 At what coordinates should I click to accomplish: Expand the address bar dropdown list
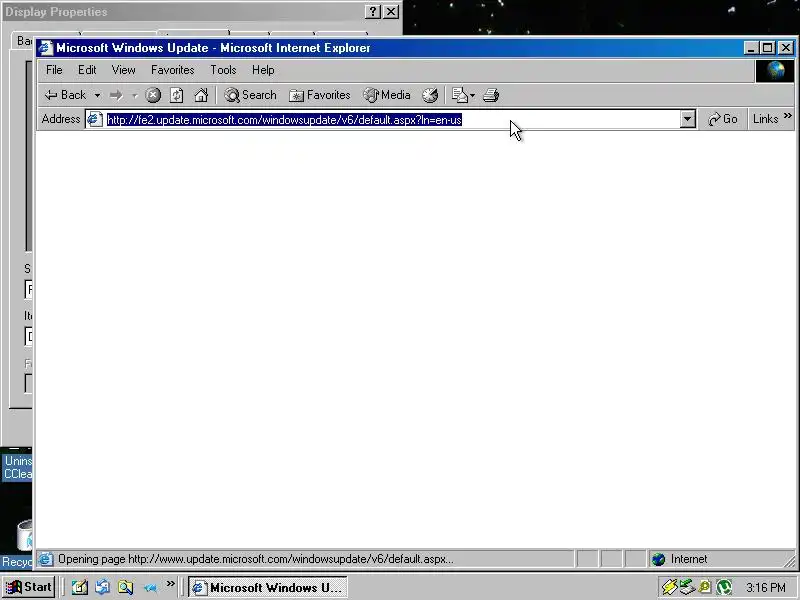tap(688, 119)
